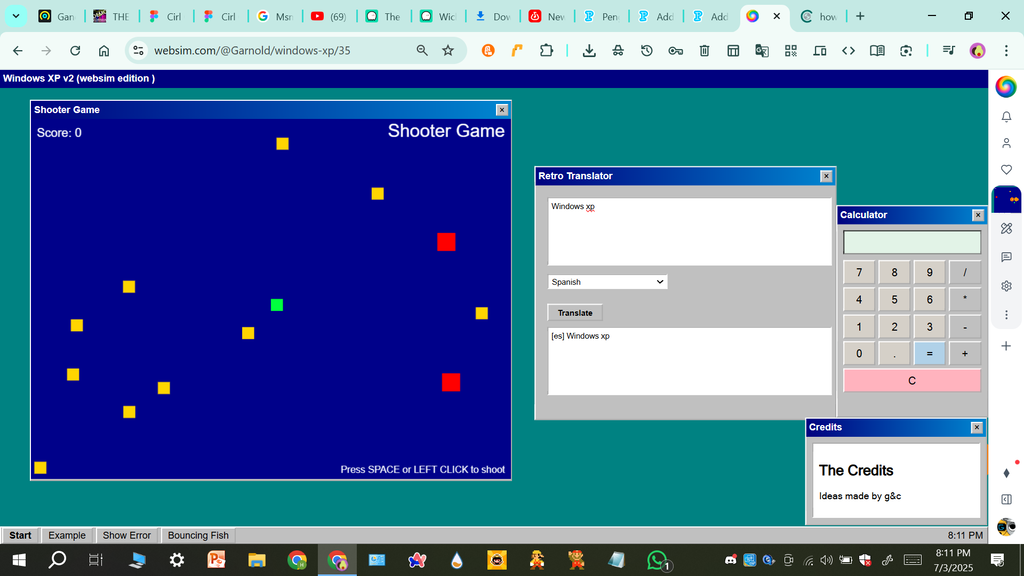The width and height of the screenshot is (1024, 576).
Task: Click the Translate button
Action: coord(575,313)
